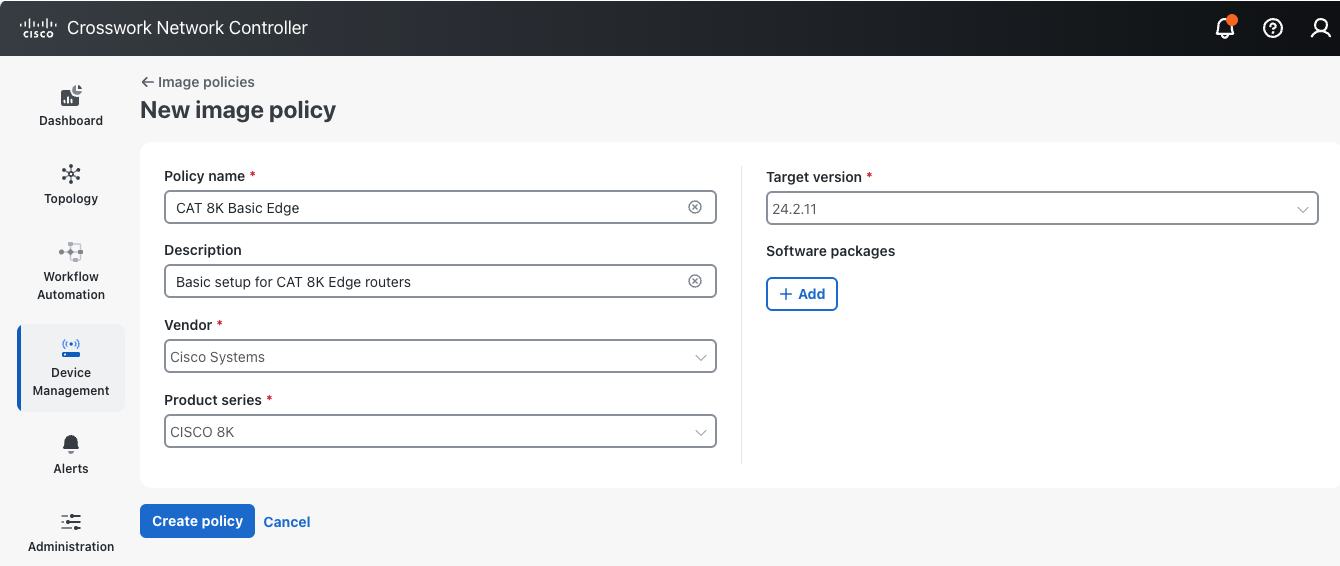This screenshot has height=566, width=1340.
Task: Go to Topology in sidebar
Action: [71, 184]
